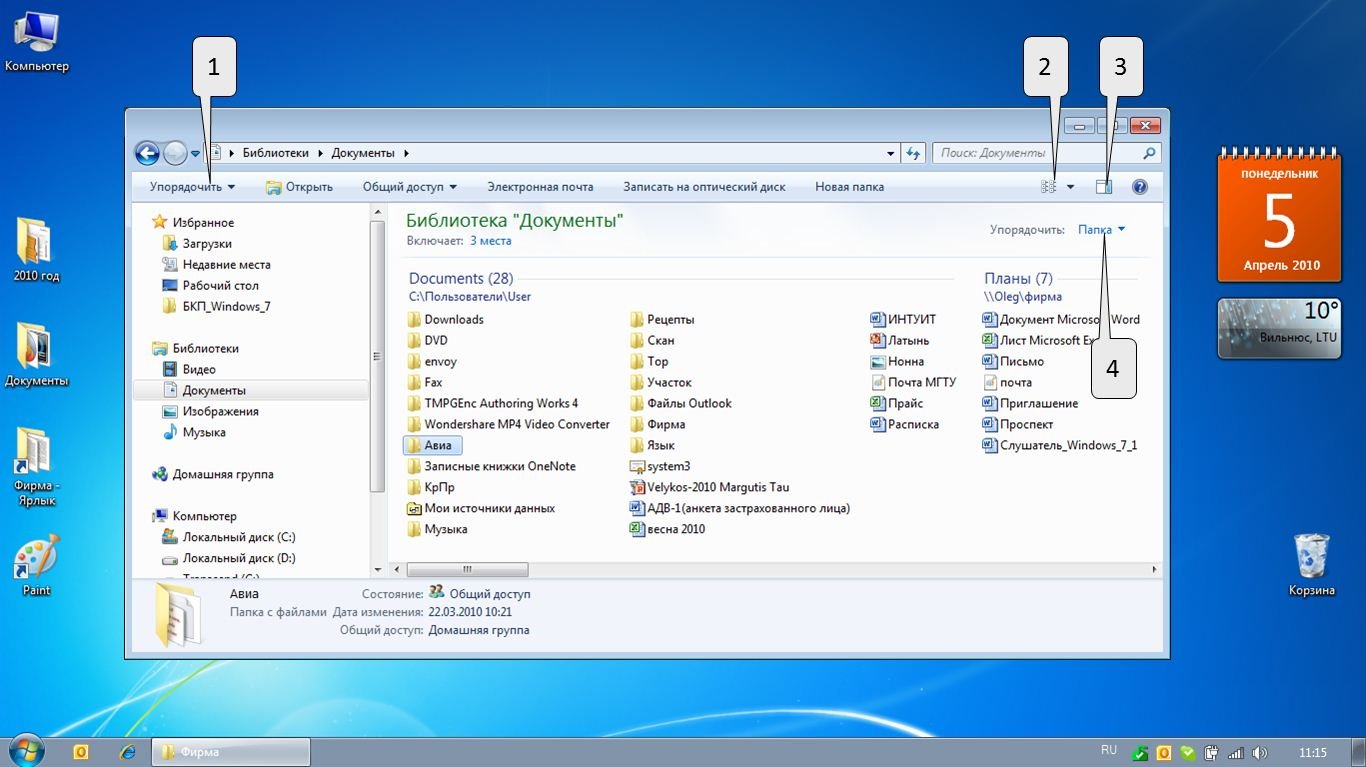1366x767 pixels.
Task: Click Новая папка in the toolbar
Action: [x=849, y=187]
